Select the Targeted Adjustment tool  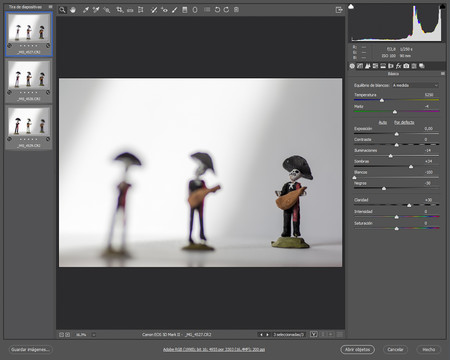coord(107,10)
